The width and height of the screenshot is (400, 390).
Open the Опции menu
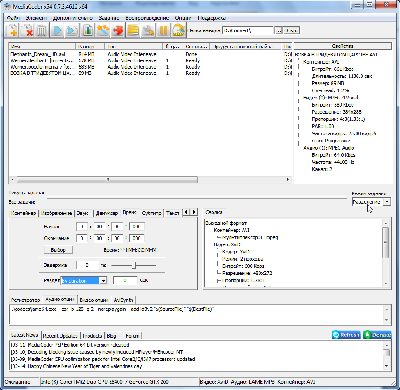[x=183, y=18]
